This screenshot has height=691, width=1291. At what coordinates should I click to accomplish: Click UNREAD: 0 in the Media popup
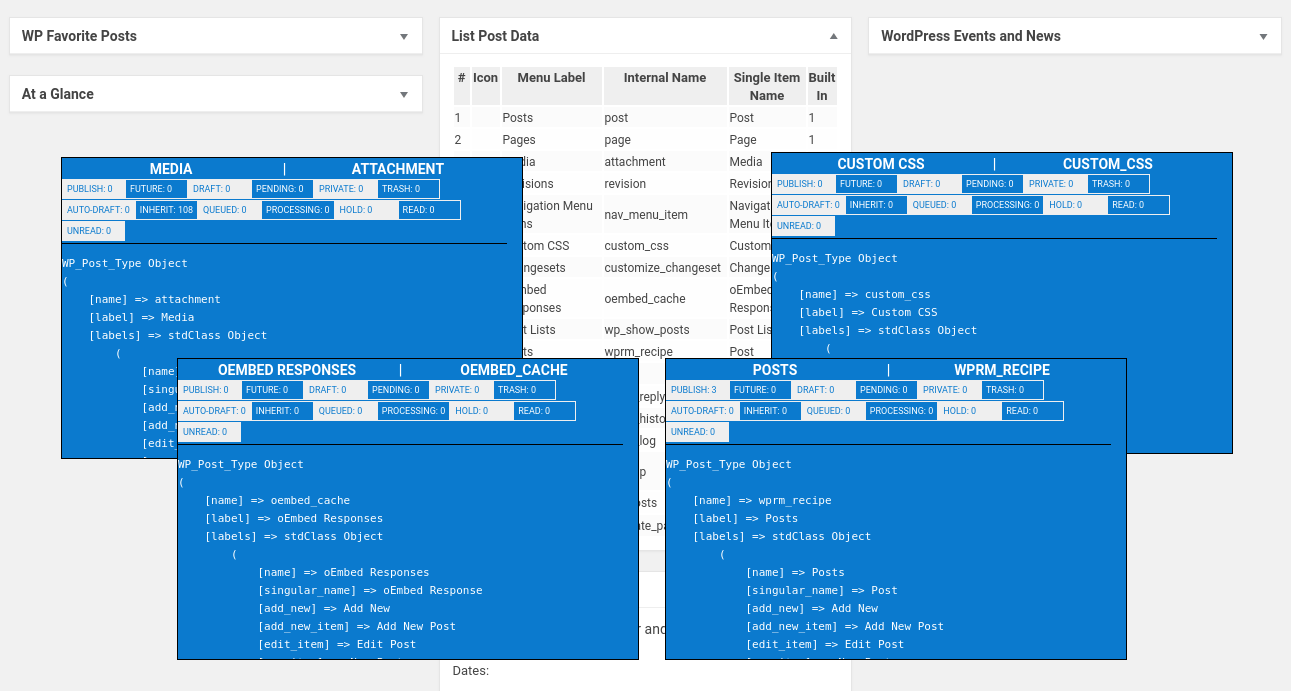click(93, 231)
